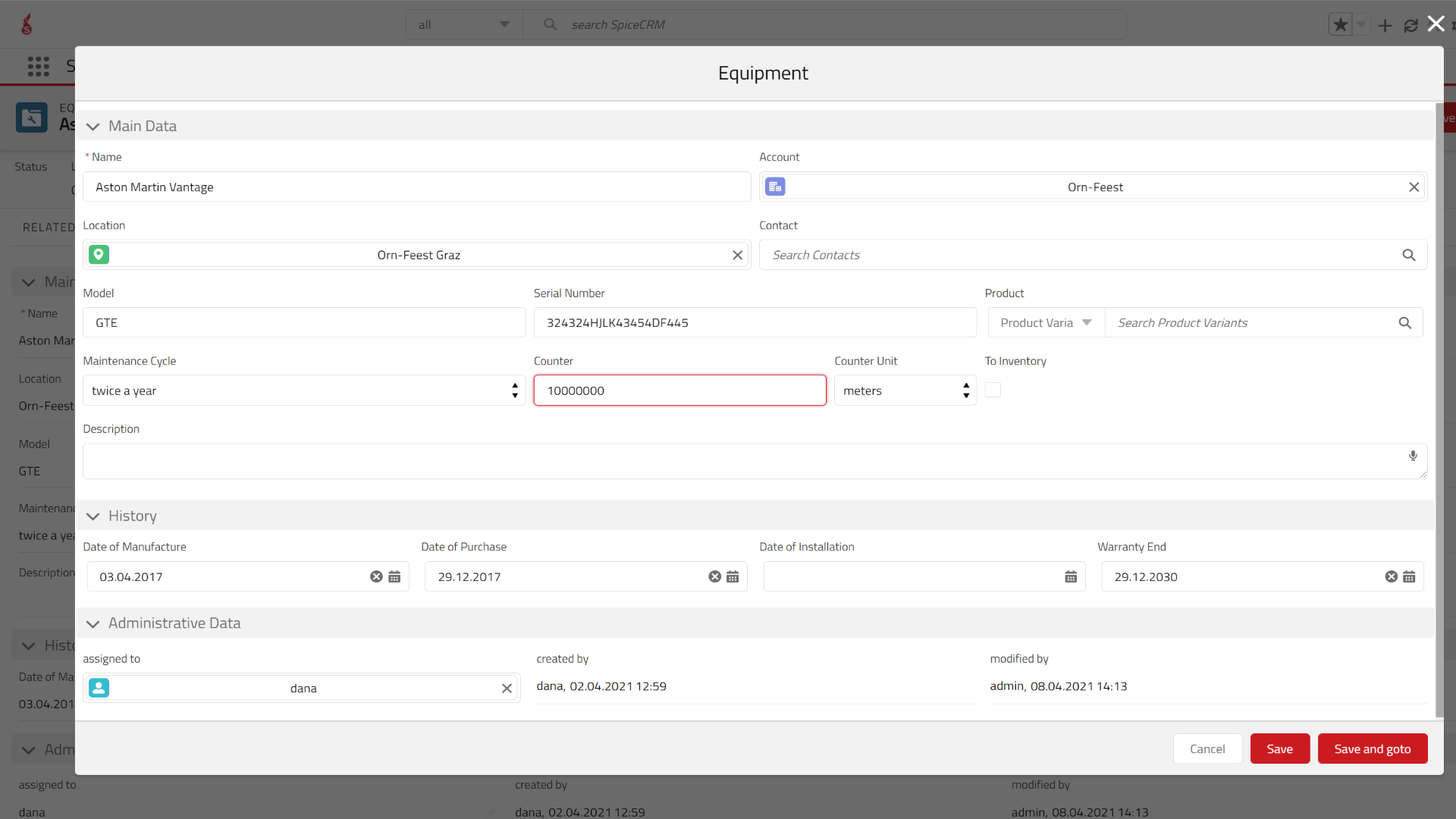Clear the Date of Purchase value

tap(714, 577)
